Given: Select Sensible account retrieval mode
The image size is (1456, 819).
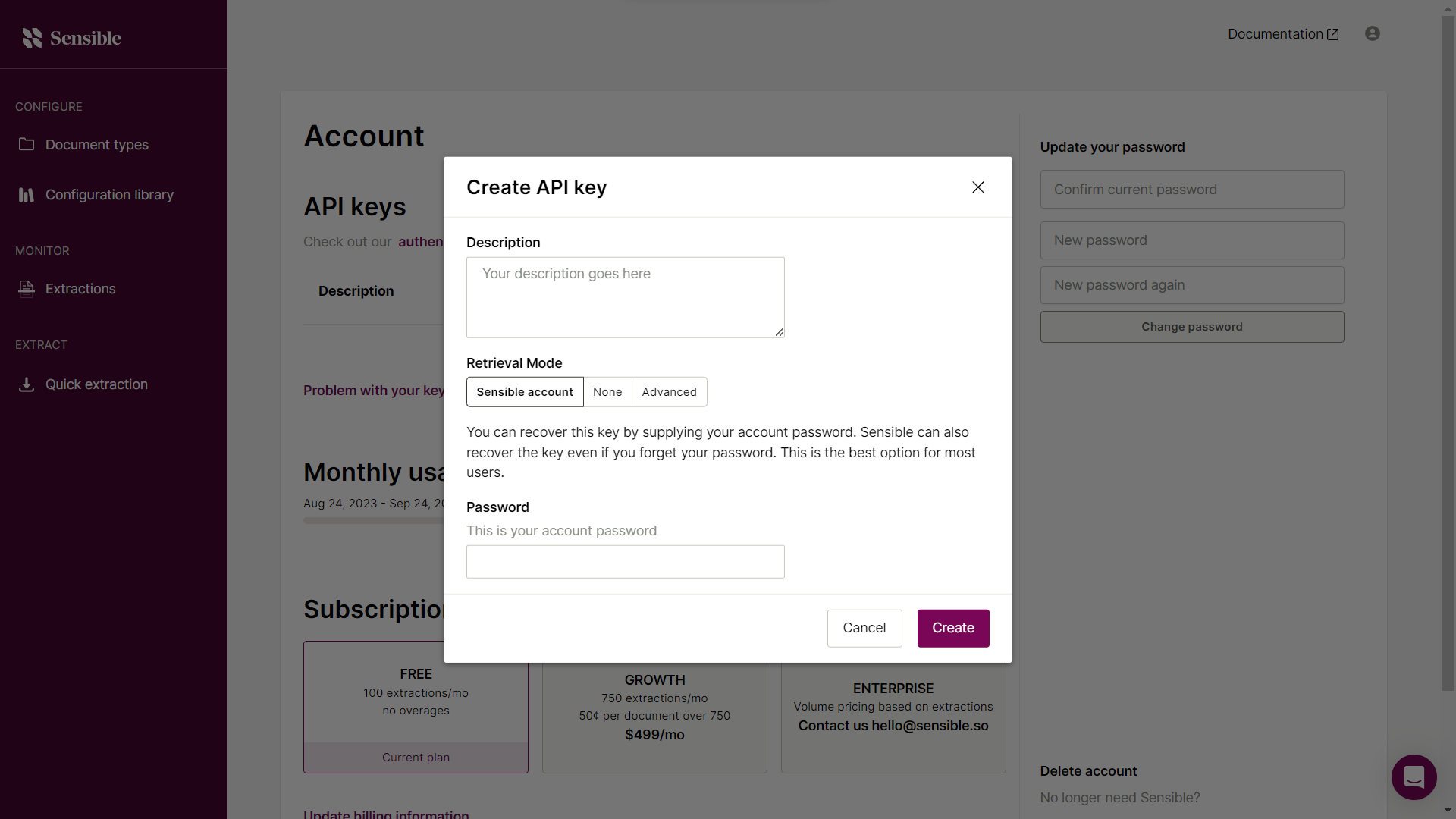Looking at the screenshot, I should (525, 392).
